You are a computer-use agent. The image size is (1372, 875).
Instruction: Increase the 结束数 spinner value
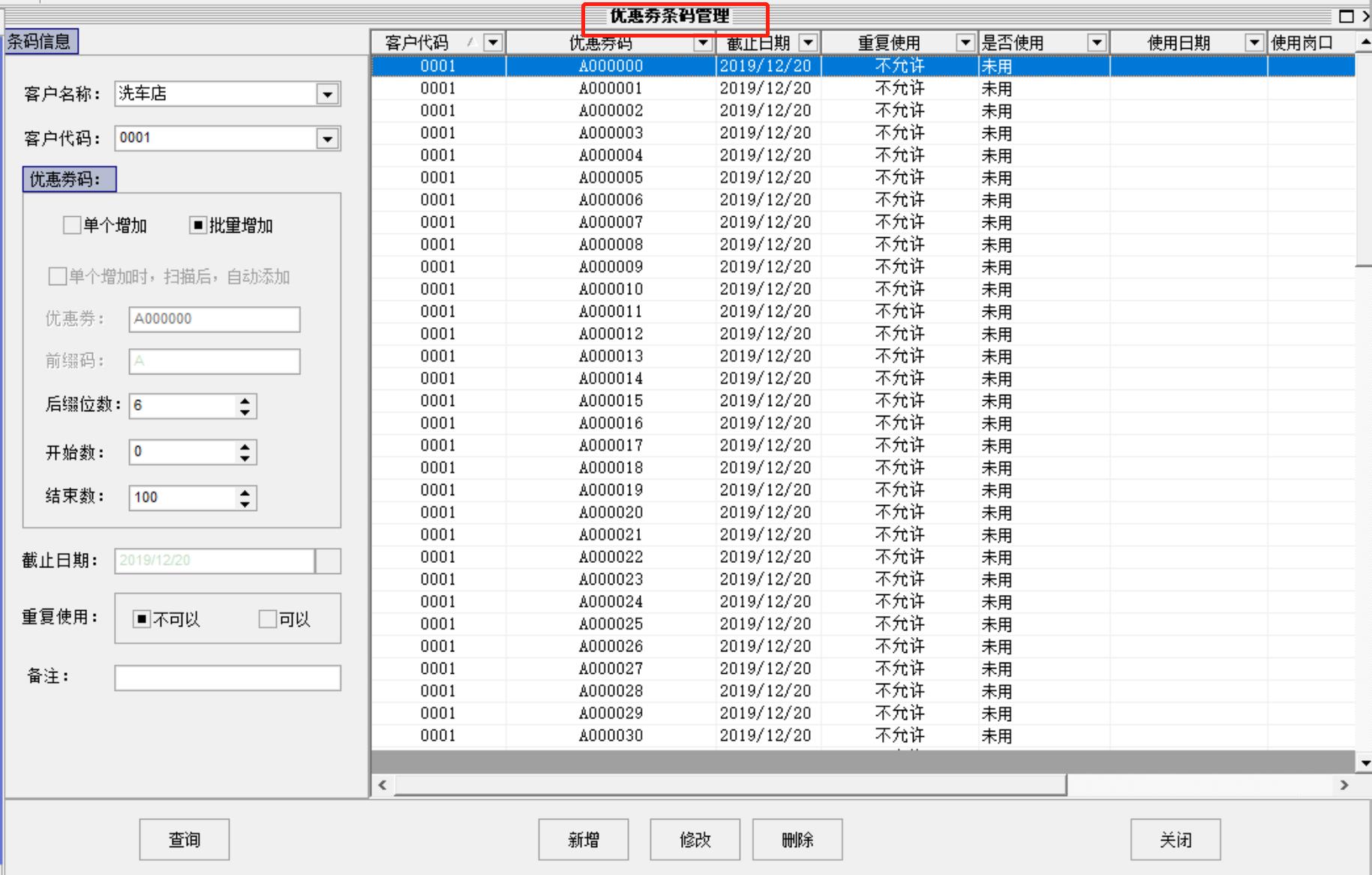[245, 492]
